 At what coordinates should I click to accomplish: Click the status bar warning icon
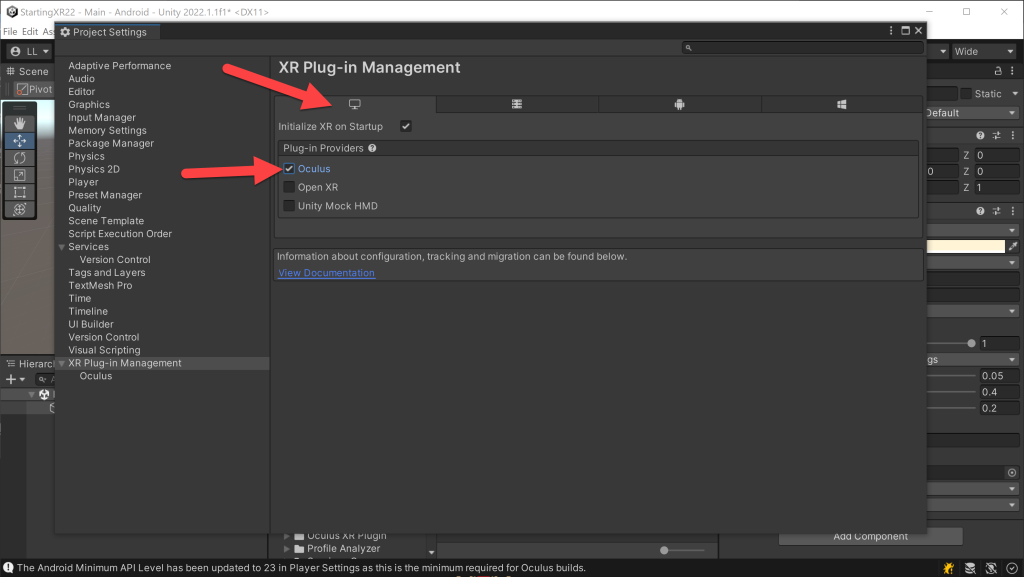(x=8, y=568)
